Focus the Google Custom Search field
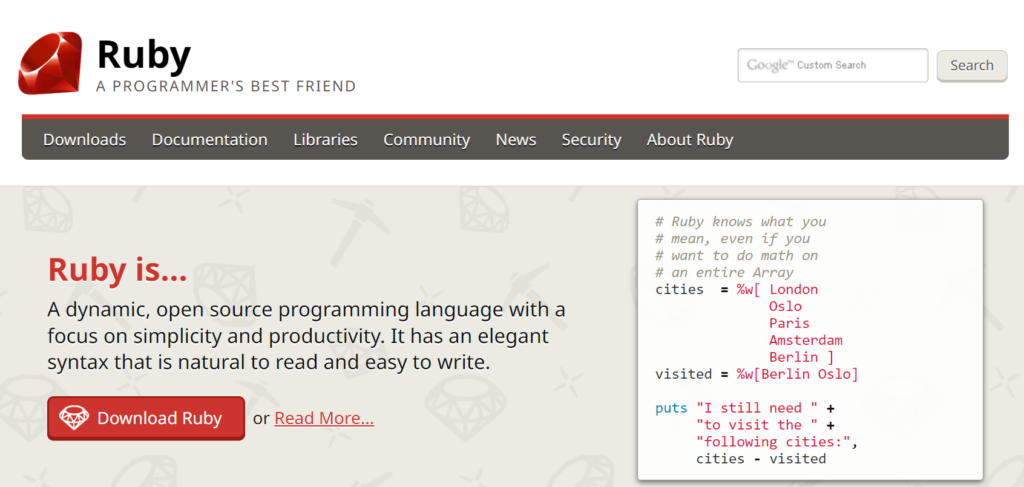Viewport: 1024px width, 487px height. (x=833, y=65)
